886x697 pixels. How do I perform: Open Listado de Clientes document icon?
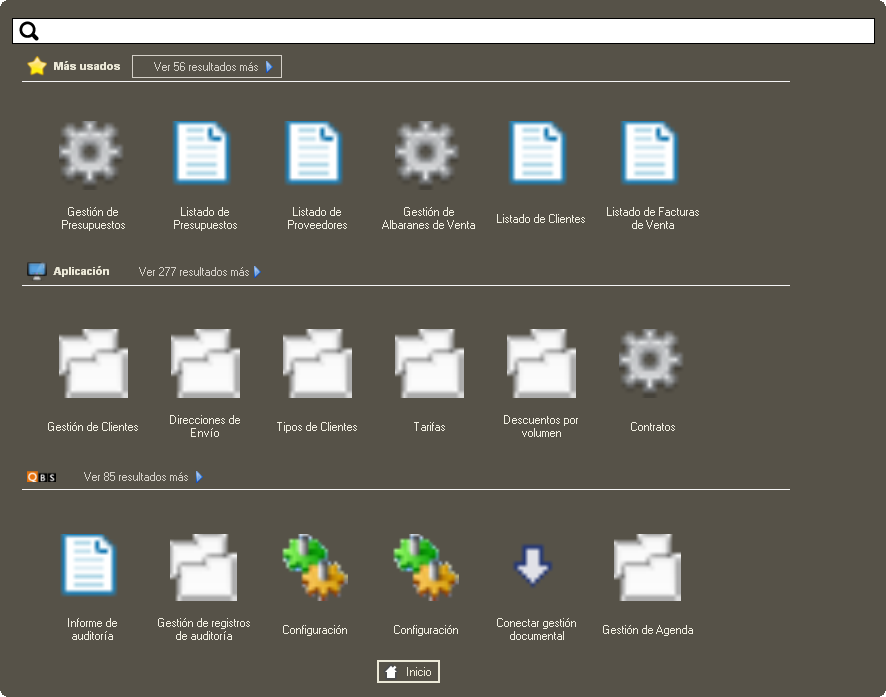pos(540,155)
